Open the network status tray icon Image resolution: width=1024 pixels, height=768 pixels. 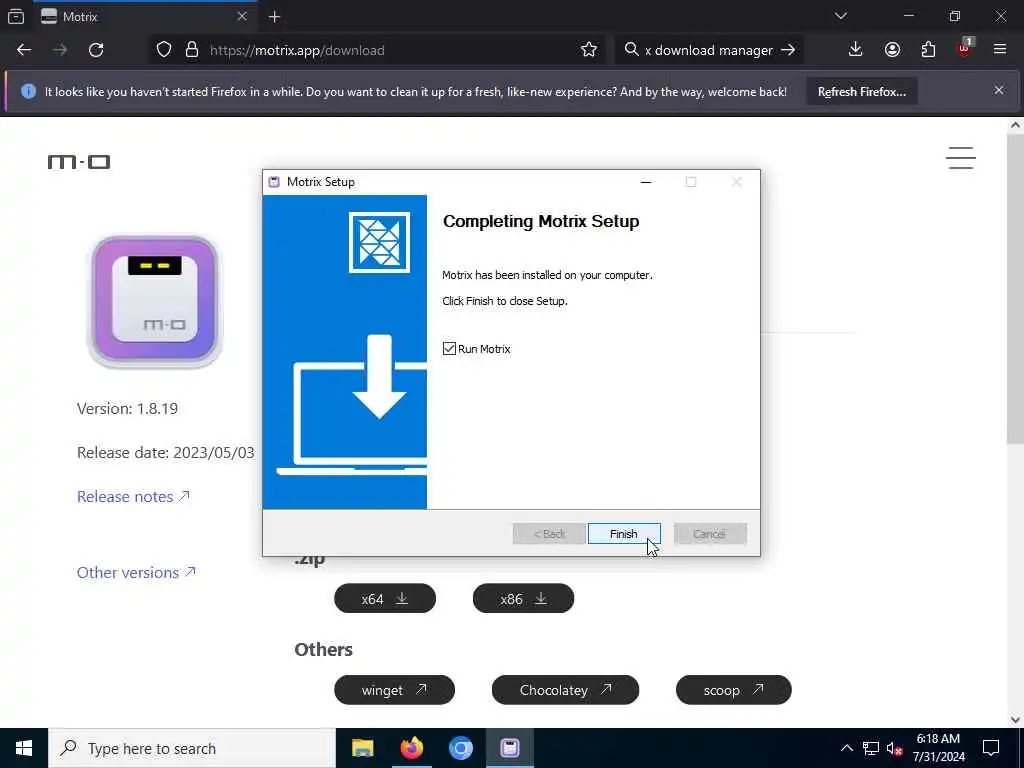click(x=871, y=748)
